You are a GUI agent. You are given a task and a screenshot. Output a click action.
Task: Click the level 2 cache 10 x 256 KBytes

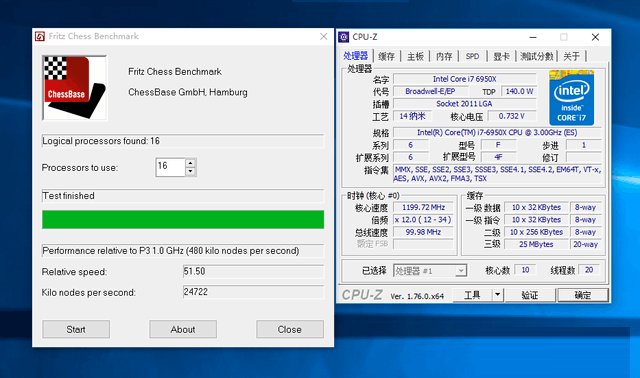[536, 232]
